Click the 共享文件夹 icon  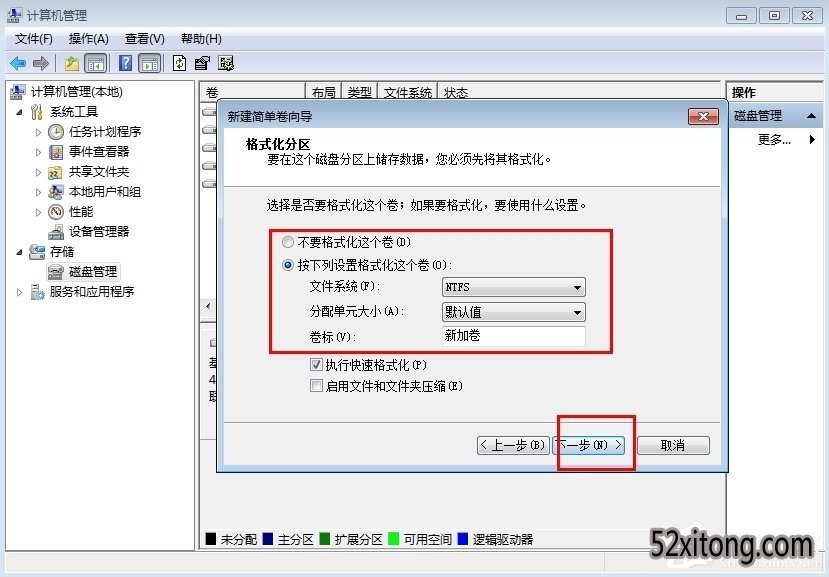(x=56, y=172)
